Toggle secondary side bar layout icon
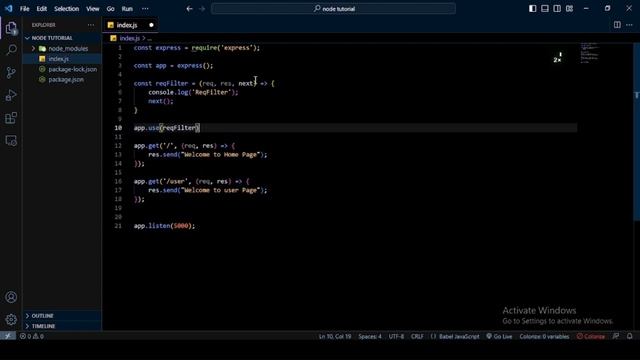 tap(557, 9)
